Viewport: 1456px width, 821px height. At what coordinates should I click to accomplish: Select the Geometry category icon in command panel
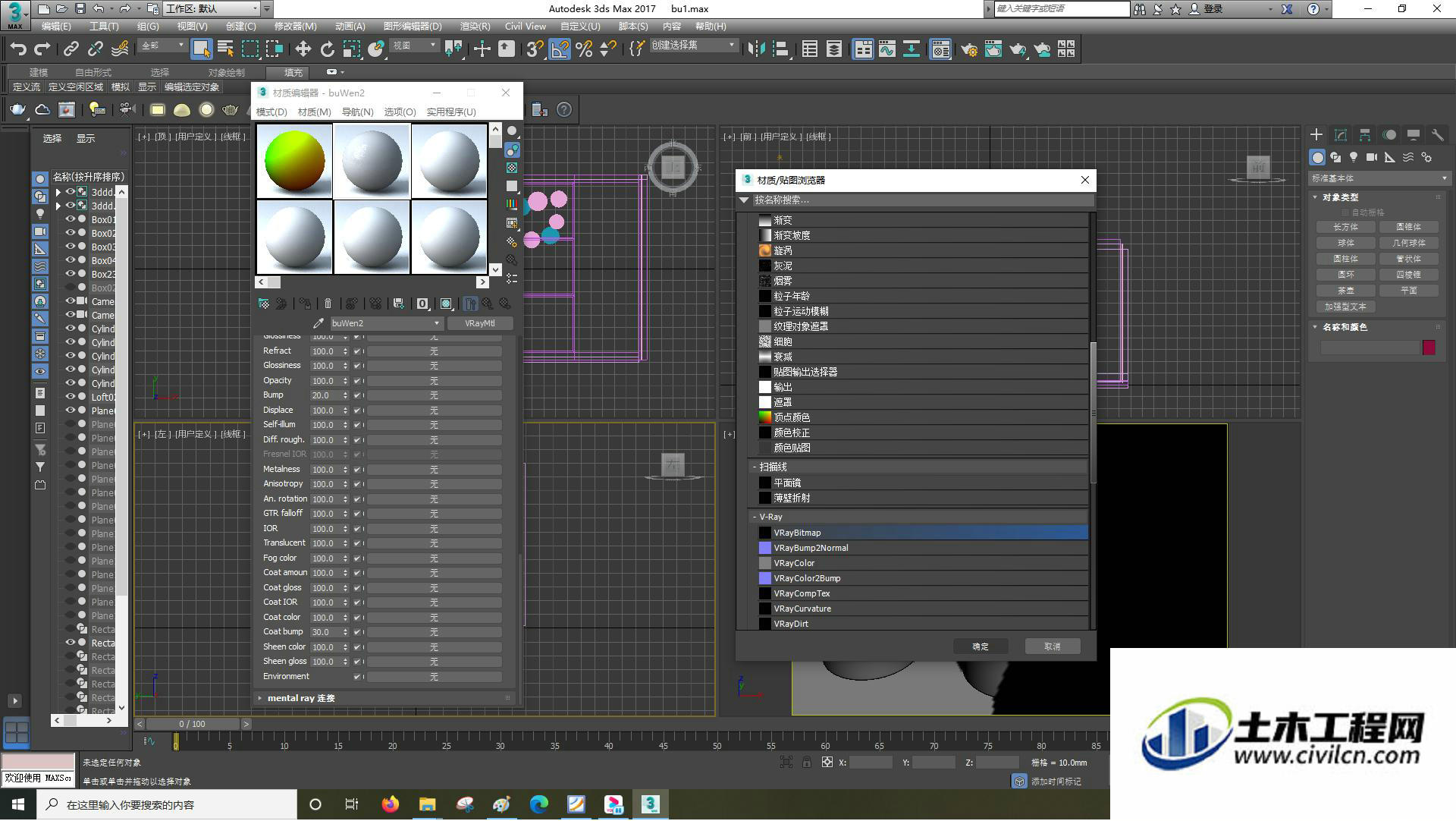click(x=1317, y=157)
